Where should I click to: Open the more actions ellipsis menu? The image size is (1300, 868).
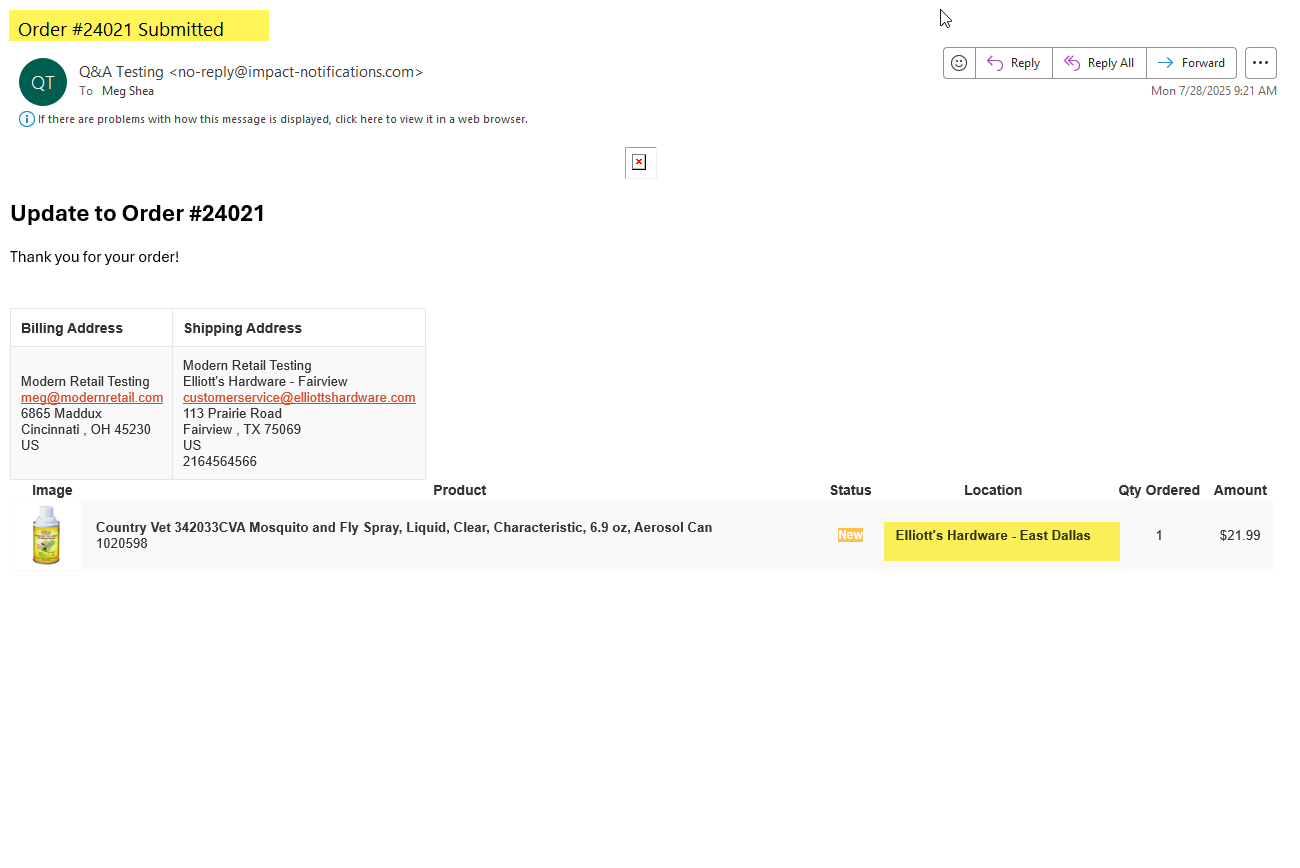click(1260, 63)
